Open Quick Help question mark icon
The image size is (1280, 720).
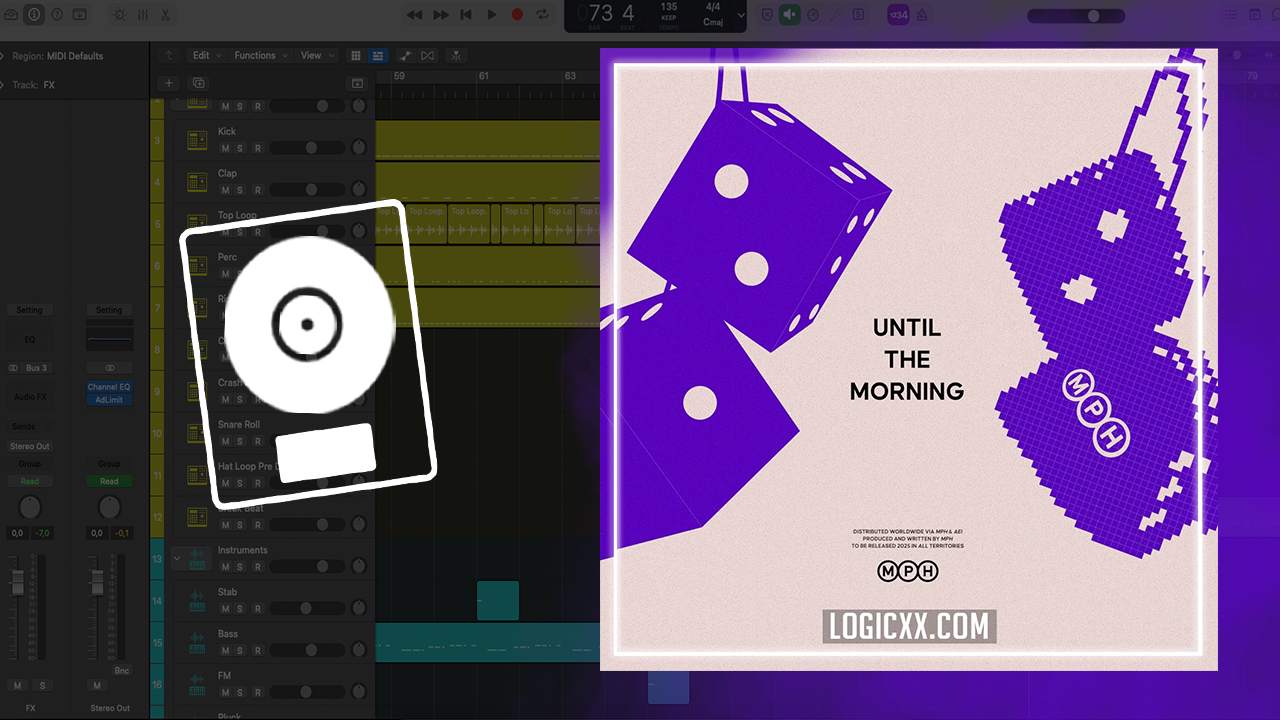57,15
